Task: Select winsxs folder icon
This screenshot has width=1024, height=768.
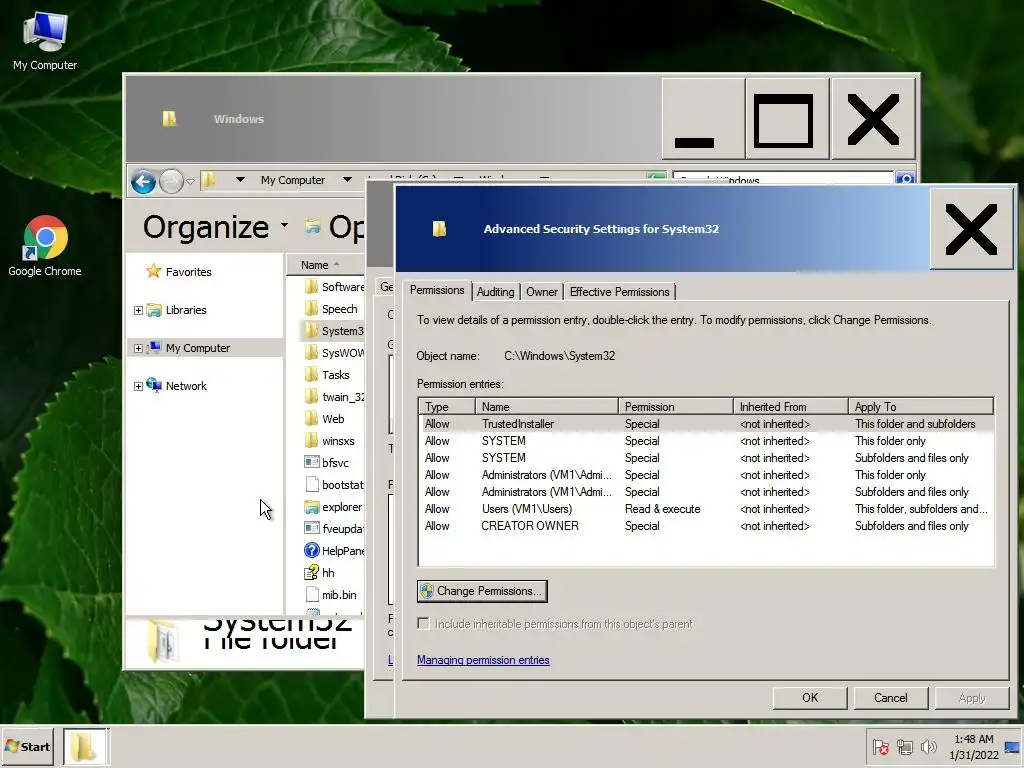Action: 312,440
